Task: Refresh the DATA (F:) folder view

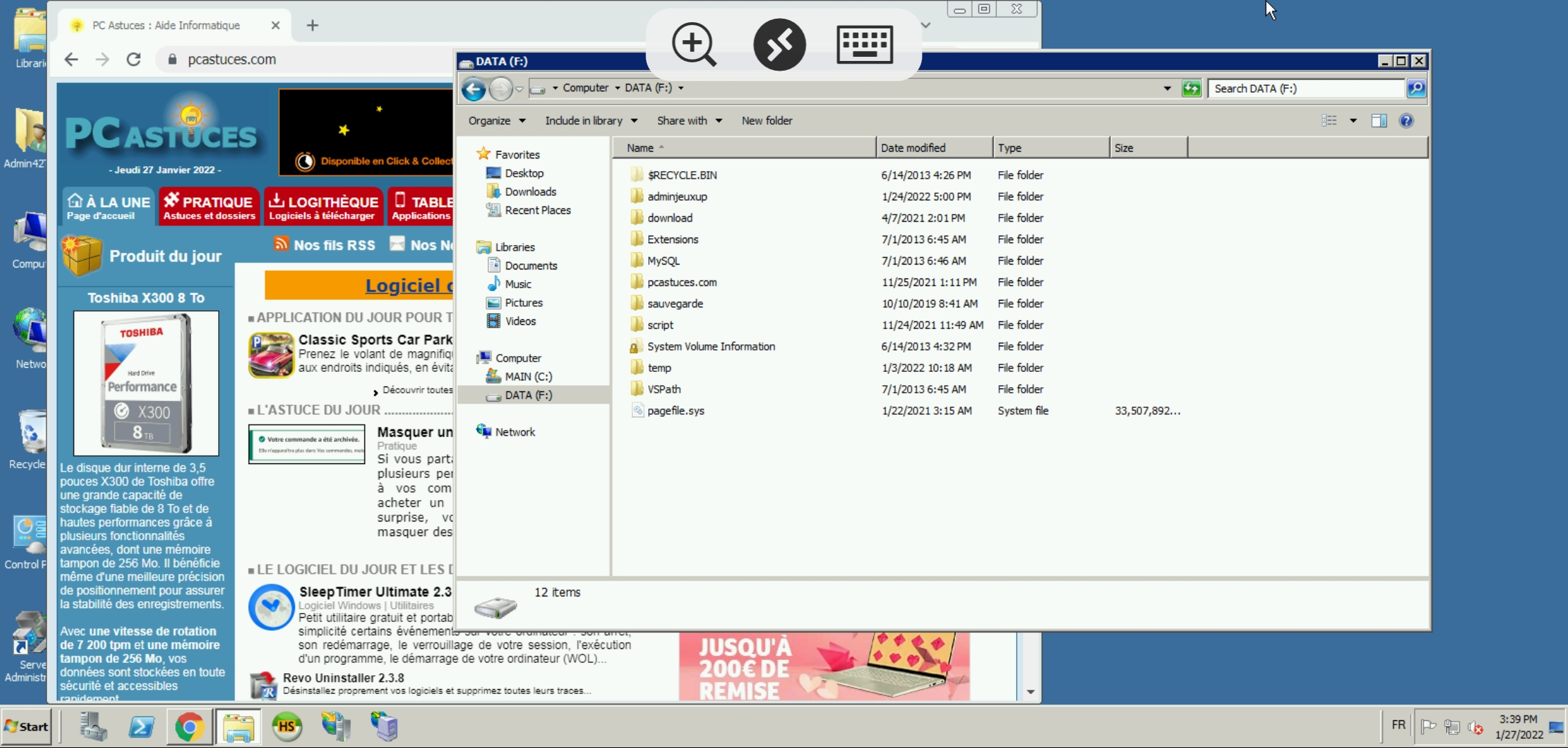Action: 1191,89
